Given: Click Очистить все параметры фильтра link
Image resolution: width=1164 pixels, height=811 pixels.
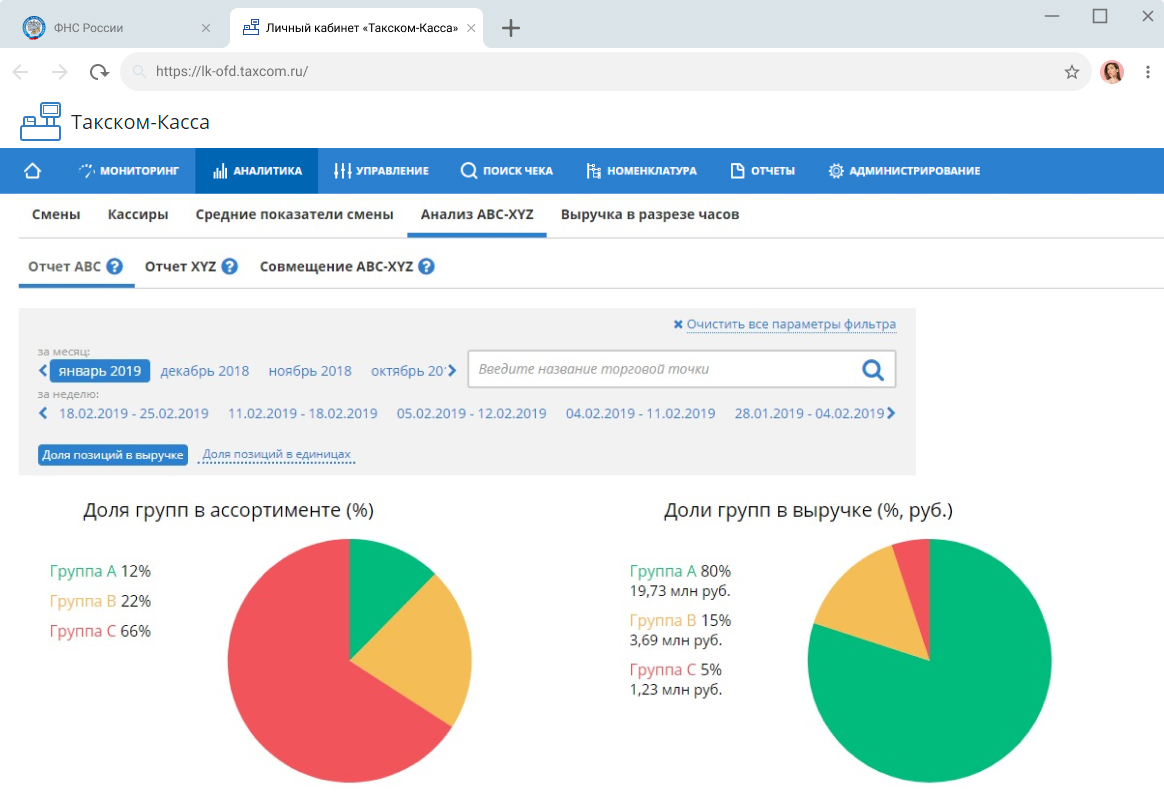Looking at the screenshot, I should click(790, 325).
